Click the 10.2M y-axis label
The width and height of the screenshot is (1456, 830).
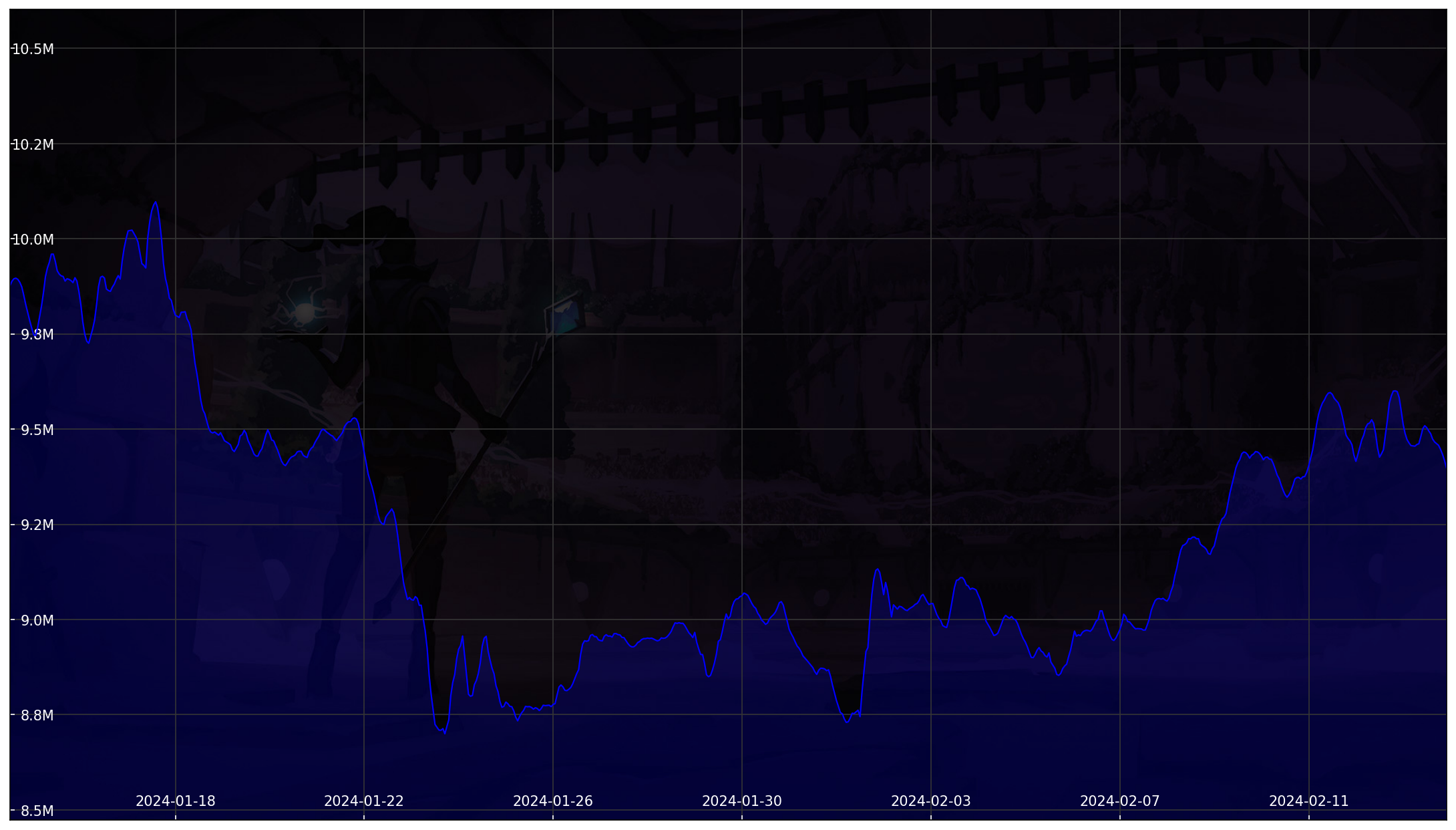tap(33, 144)
